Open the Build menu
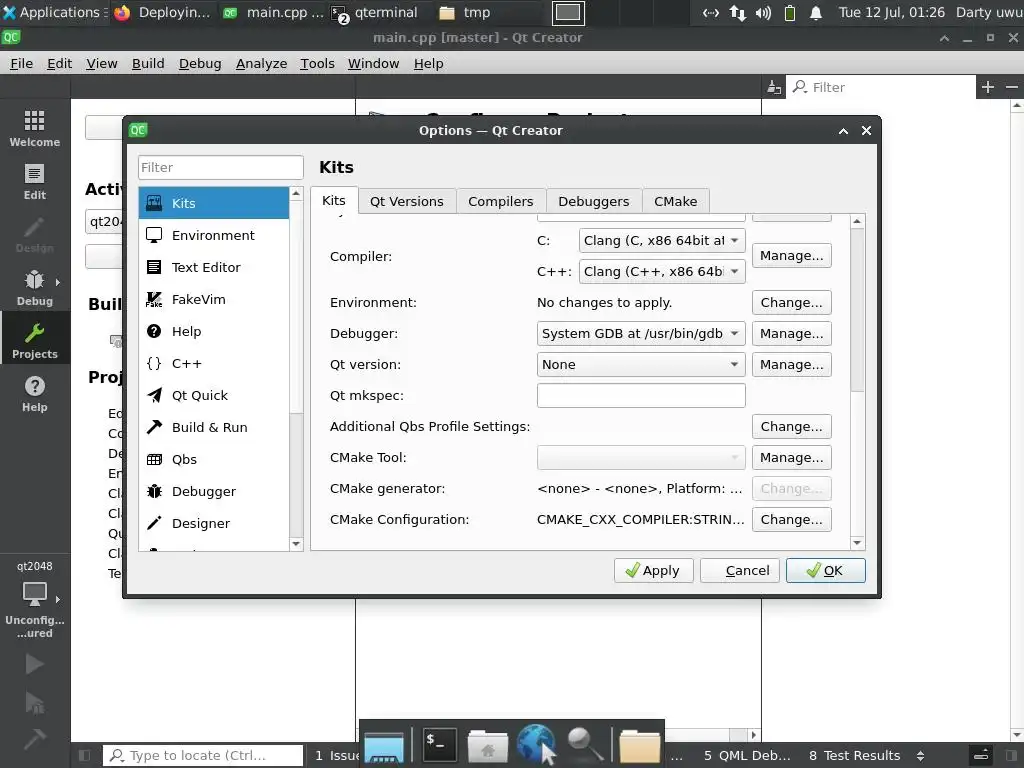 point(148,63)
